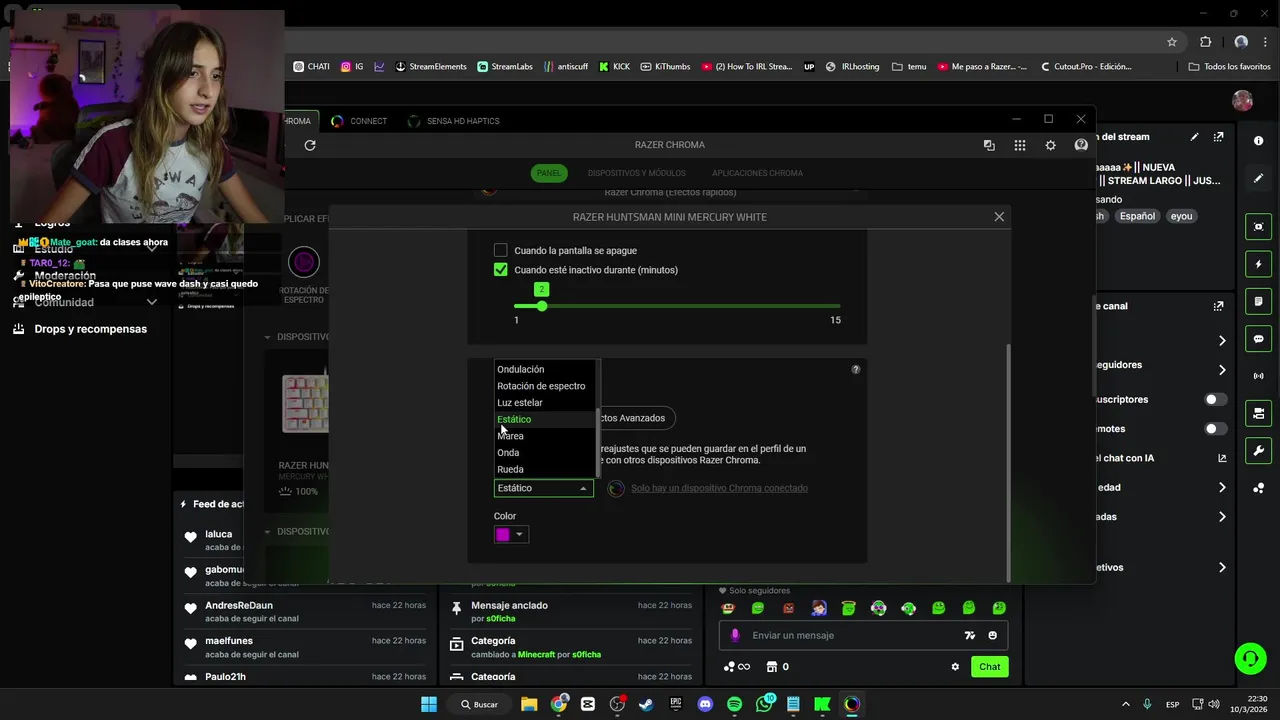Open Razer Synapse settings gear
This screenshot has width=1280, height=720.
click(1050, 145)
